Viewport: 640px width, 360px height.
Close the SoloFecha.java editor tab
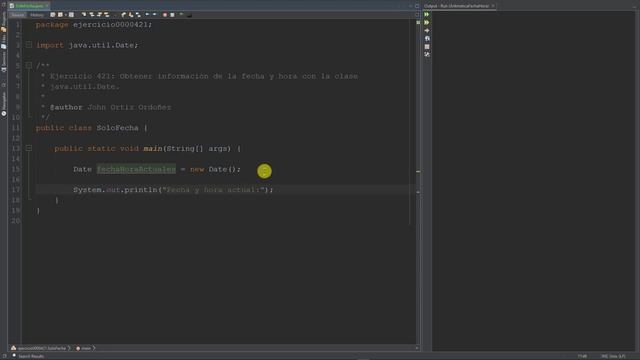coord(47,6)
